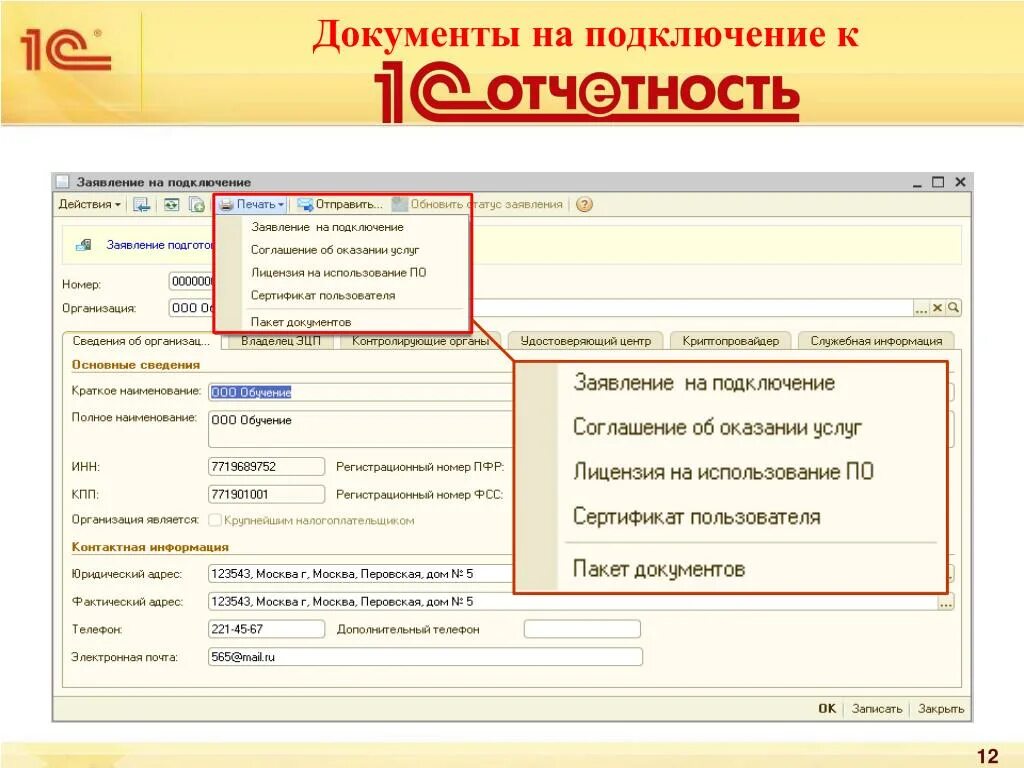This screenshot has width=1024, height=768.
Task: Click the Электронная почта field
Action: [425, 657]
